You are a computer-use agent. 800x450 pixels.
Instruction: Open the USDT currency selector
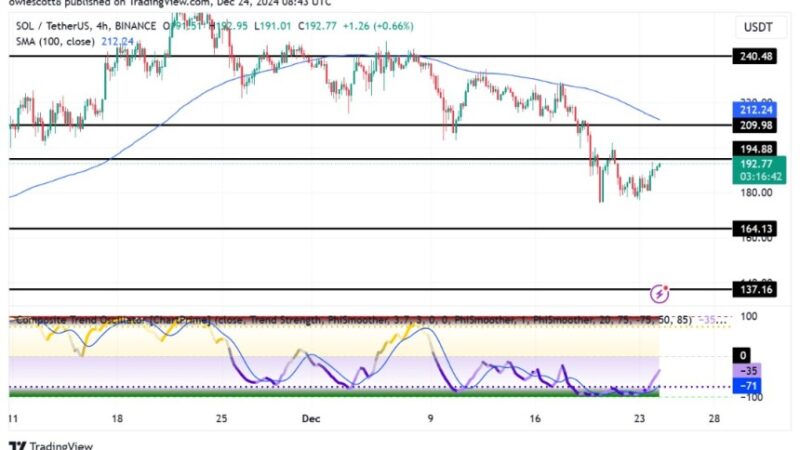[758, 27]
